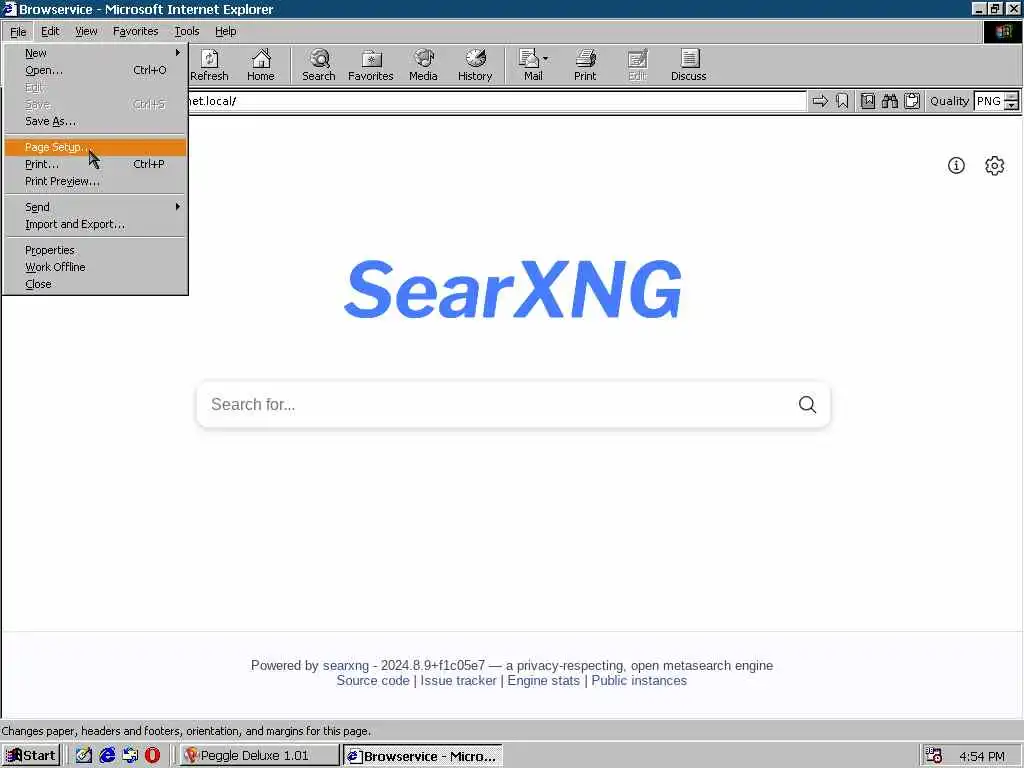Follow the searxng link in footer

pos(345,665)
